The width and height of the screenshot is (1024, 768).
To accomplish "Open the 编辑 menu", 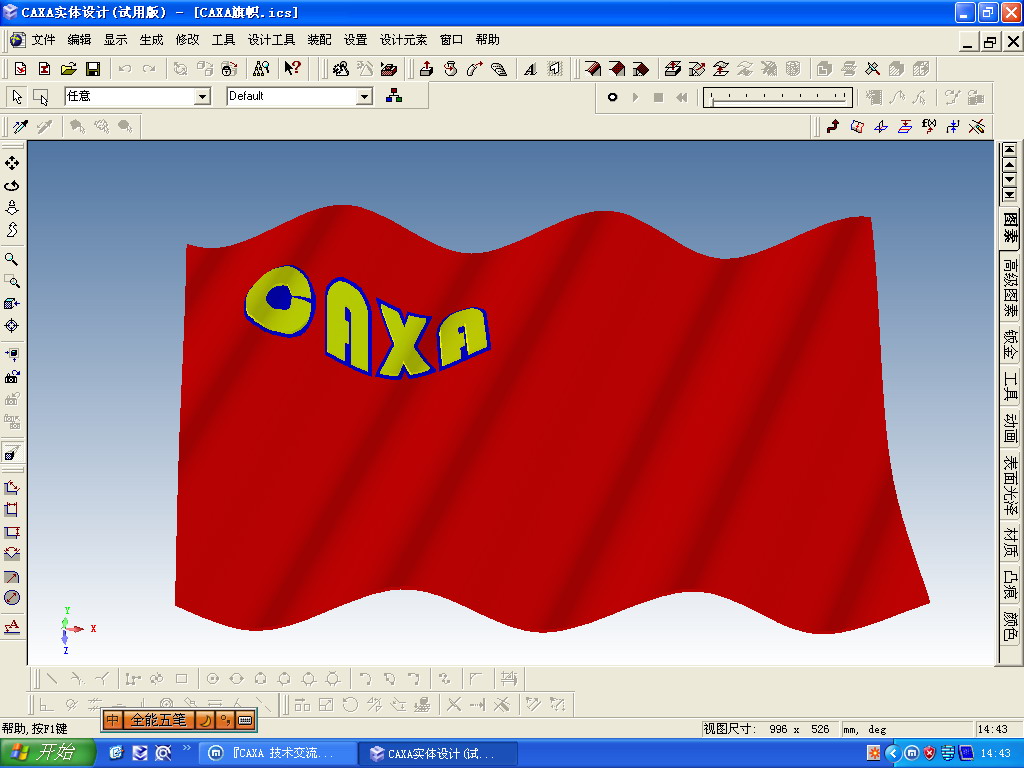I will (79, 40).
